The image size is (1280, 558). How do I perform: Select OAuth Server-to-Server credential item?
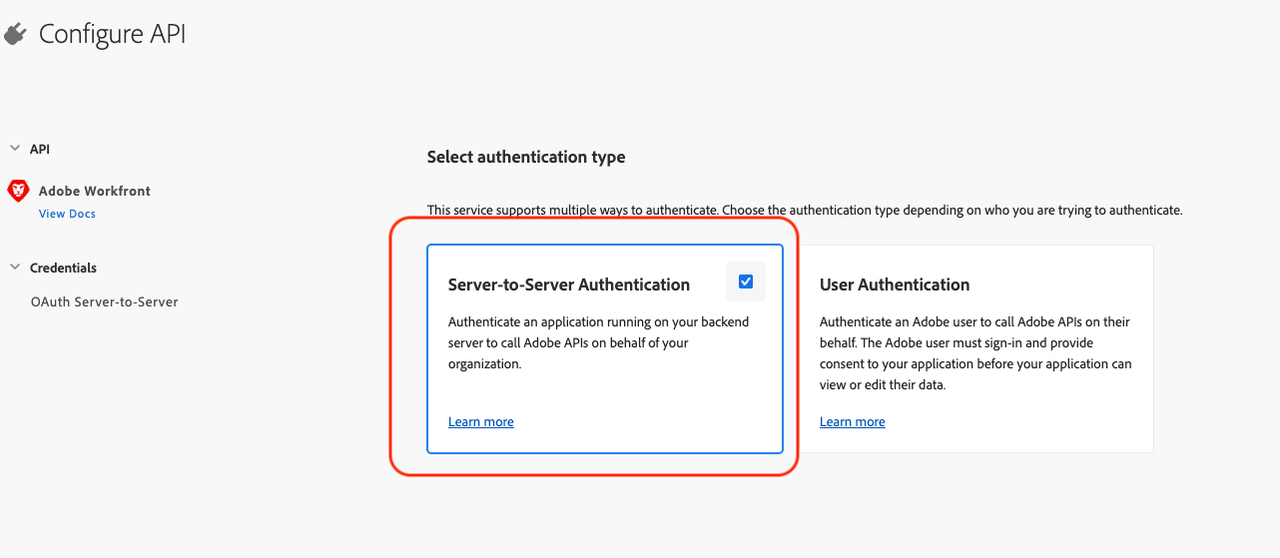coord(104,301)
